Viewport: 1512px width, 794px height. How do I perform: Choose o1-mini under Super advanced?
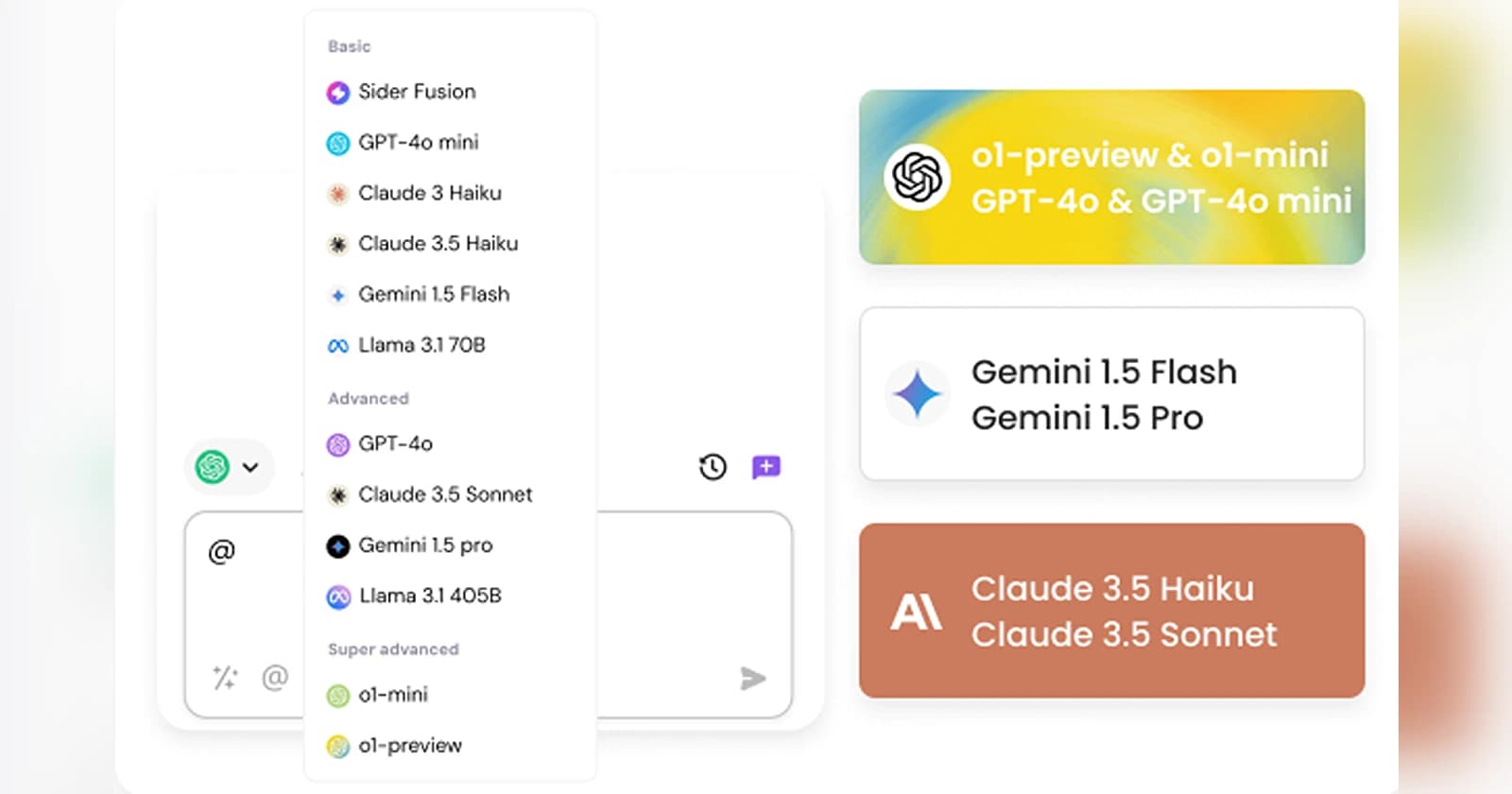click(393, 695)
